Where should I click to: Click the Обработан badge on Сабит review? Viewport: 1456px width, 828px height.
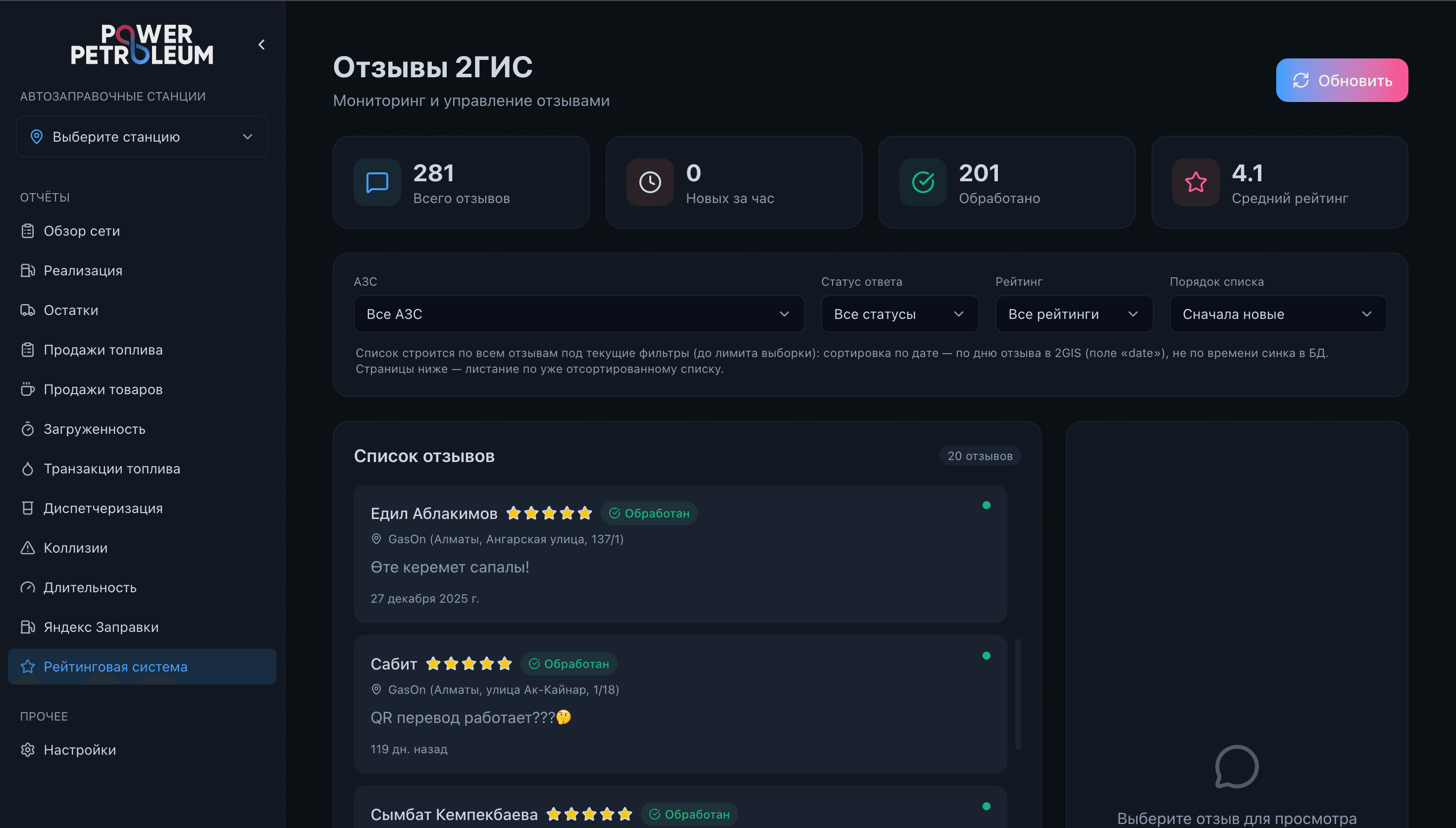569,664
